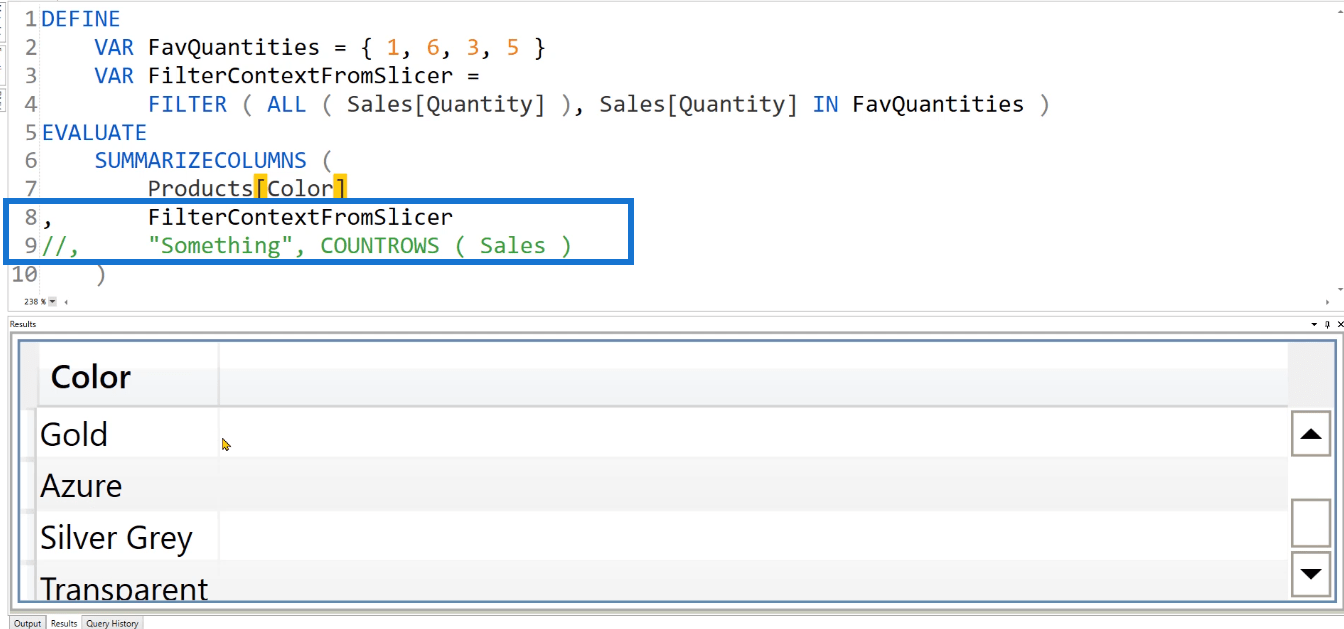Screen dimensions: 1344x629
Task: Switch to the Results tab
Action: point(64,623)
